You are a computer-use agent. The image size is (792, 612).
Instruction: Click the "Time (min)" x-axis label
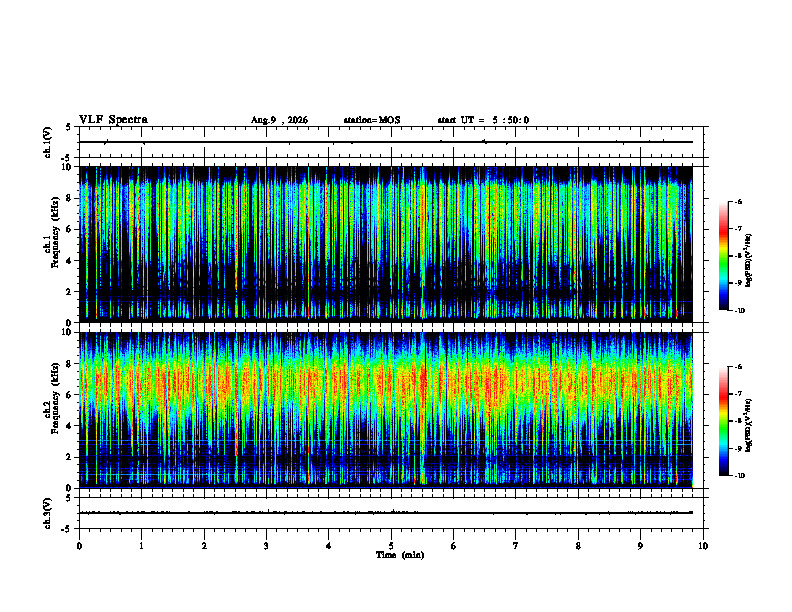(x=400, y=555)
